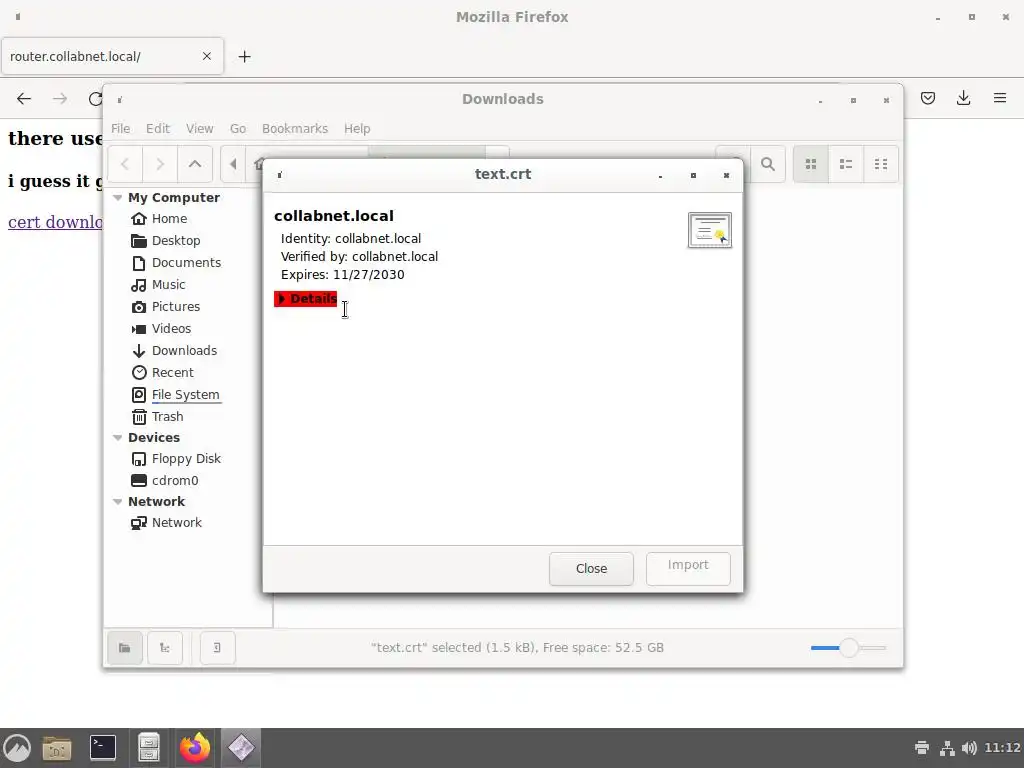The height and width of the screenshot is (768, 1024).
Task: Select Floppy Disk under Devices
Action: 186,459
